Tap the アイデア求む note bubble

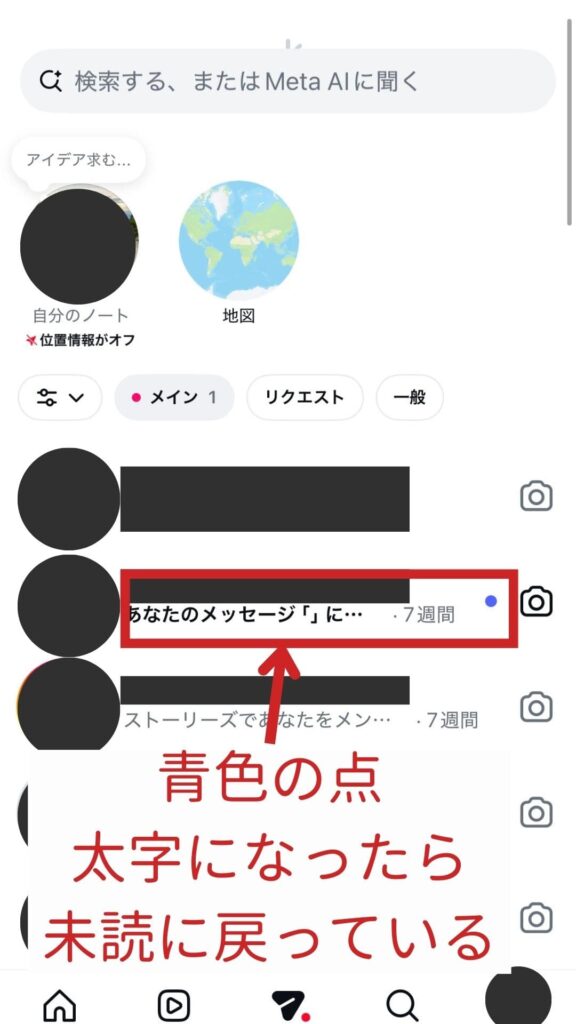click(78, 160)
